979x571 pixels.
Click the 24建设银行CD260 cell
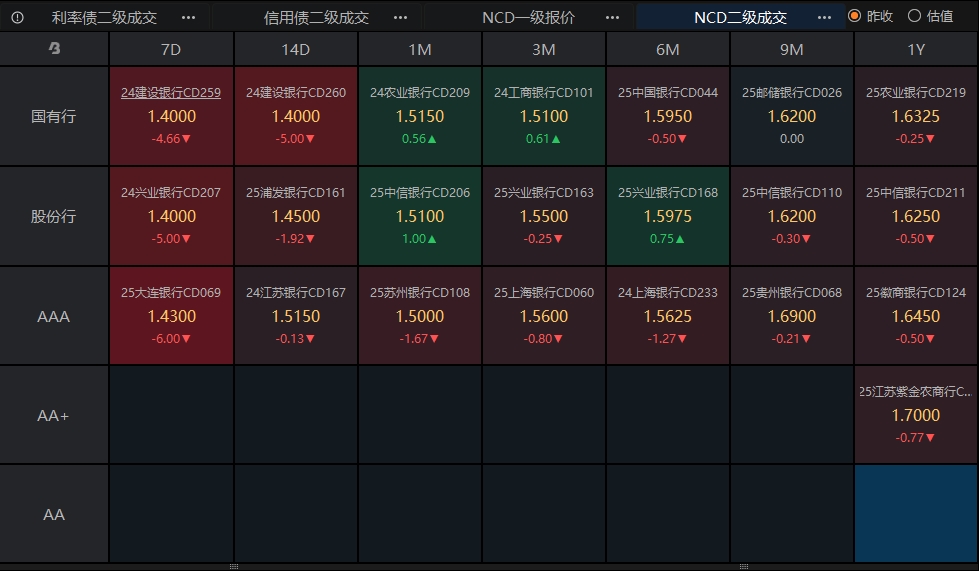pos(295,116)
